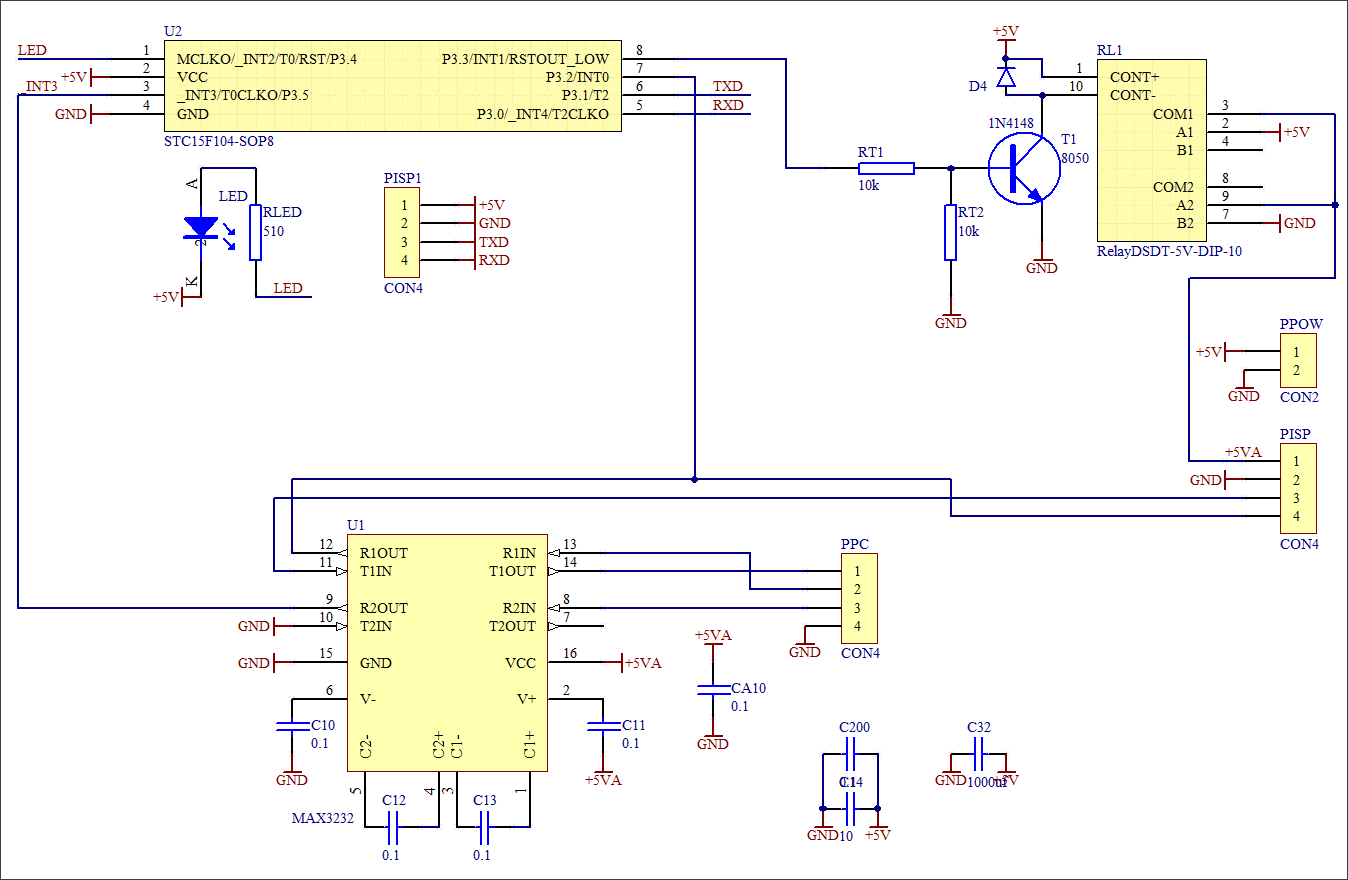Viewport: 1348px width, 880px height.
Task: Select the D4 diode symbol
Action: (1006, 77)
